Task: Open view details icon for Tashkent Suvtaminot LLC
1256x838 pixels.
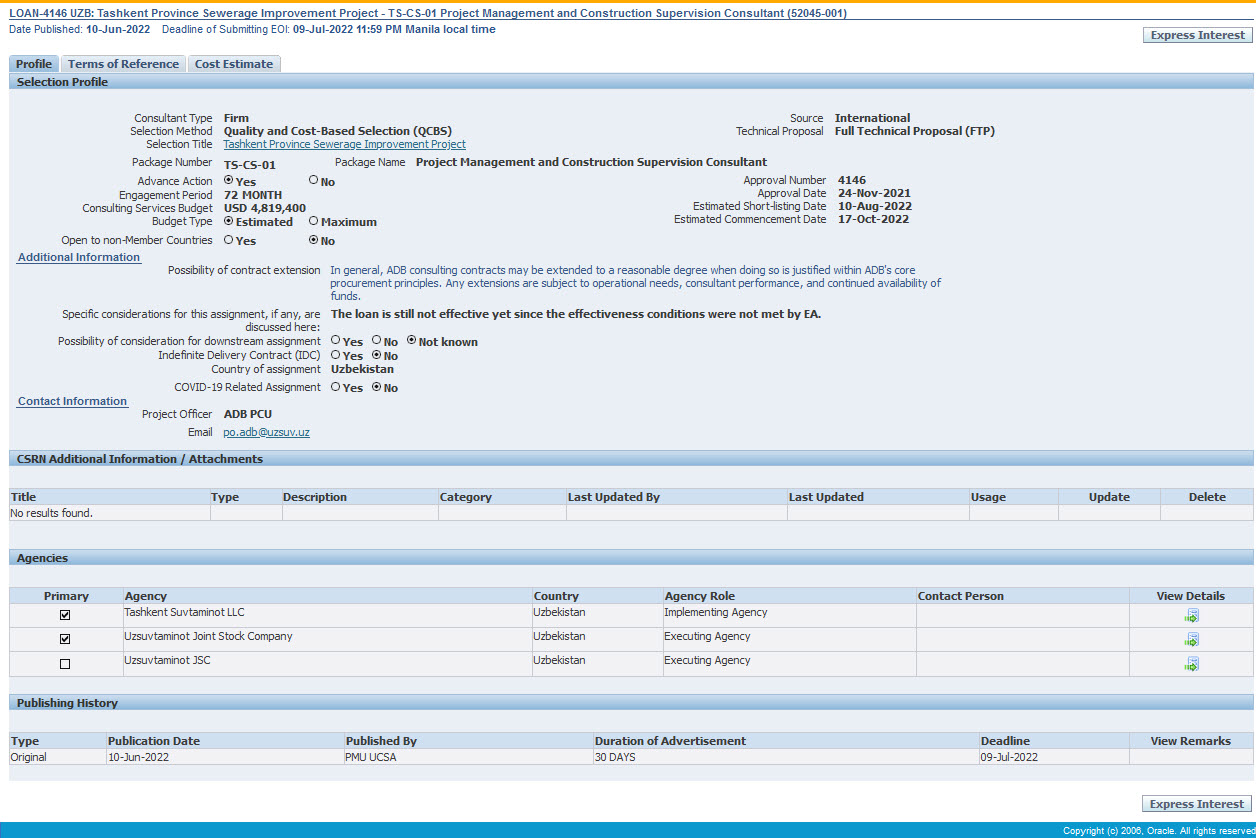Action: point(1191,616)
